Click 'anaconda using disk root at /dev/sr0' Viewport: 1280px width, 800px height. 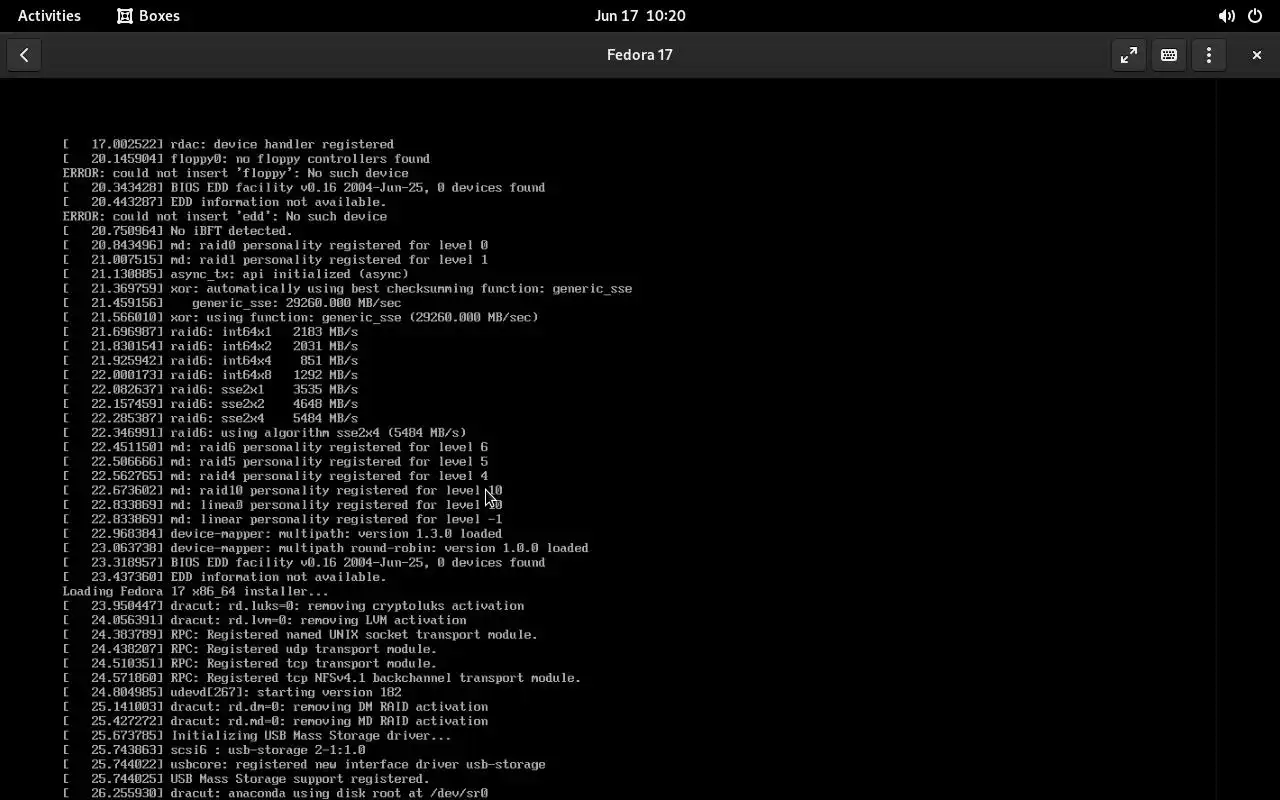point(275,793)
